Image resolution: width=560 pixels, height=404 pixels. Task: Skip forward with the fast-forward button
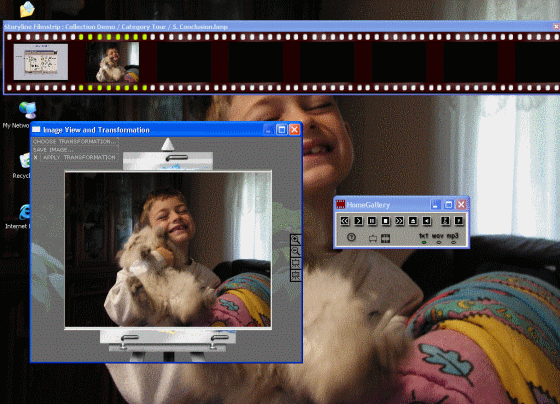click(399, 221)
